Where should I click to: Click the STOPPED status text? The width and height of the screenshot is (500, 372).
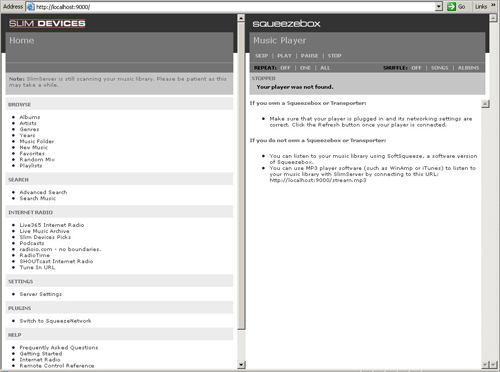(x=263, y=78)
